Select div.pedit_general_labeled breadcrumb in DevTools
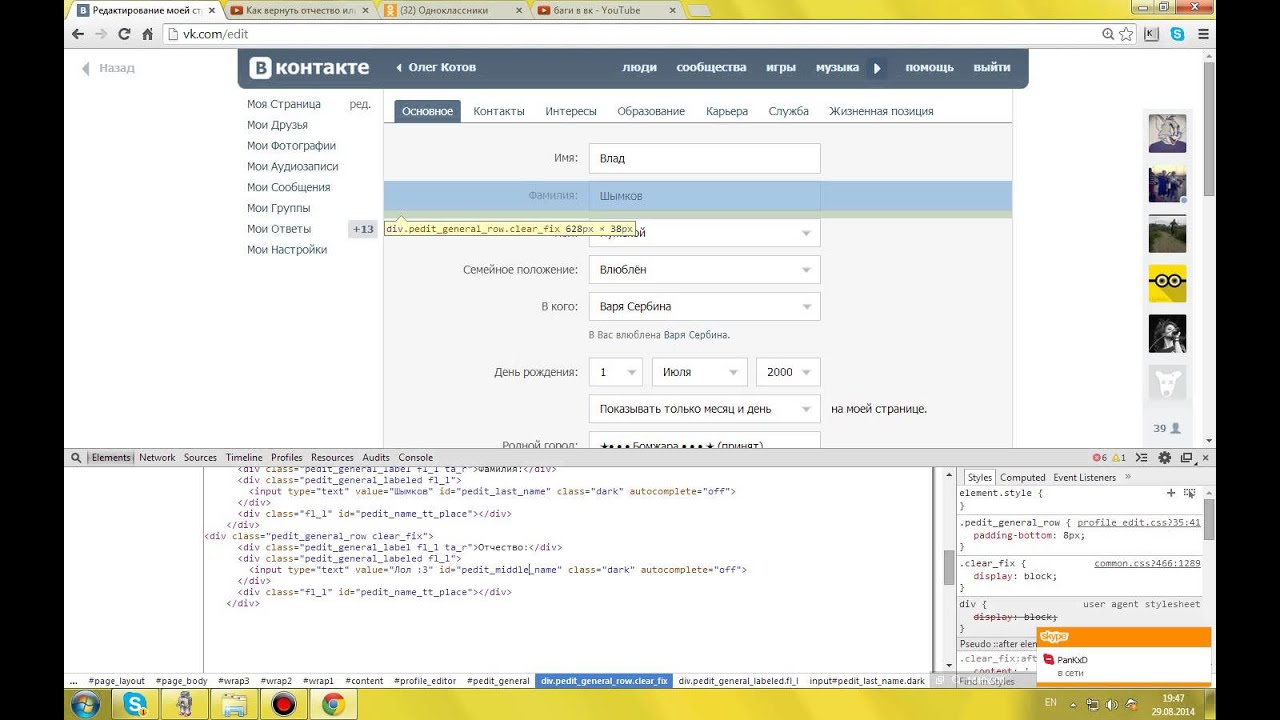The image size is (1280, 720). pos(738,681)
